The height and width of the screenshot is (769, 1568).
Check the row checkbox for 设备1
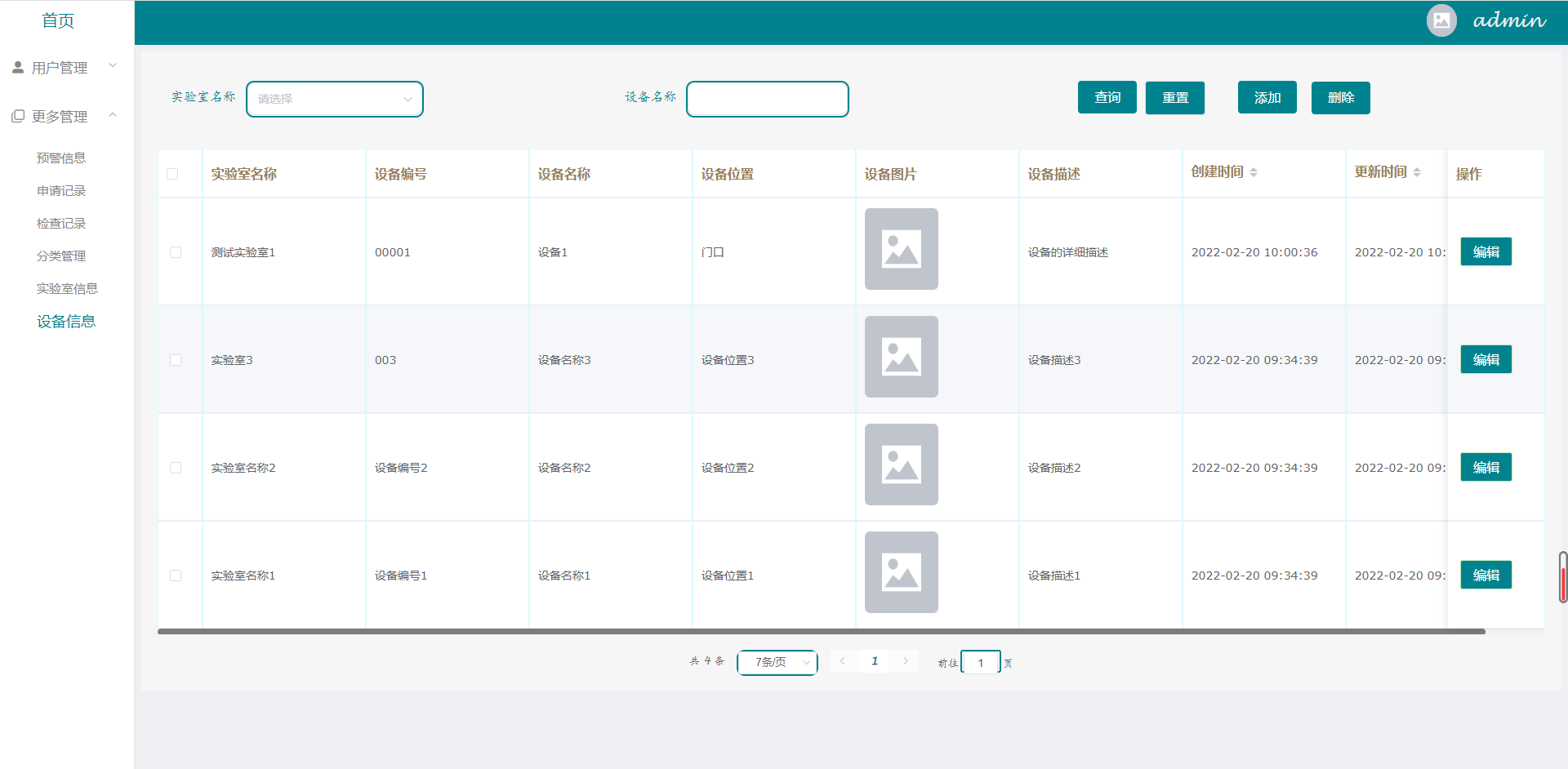tap(175, 252)
